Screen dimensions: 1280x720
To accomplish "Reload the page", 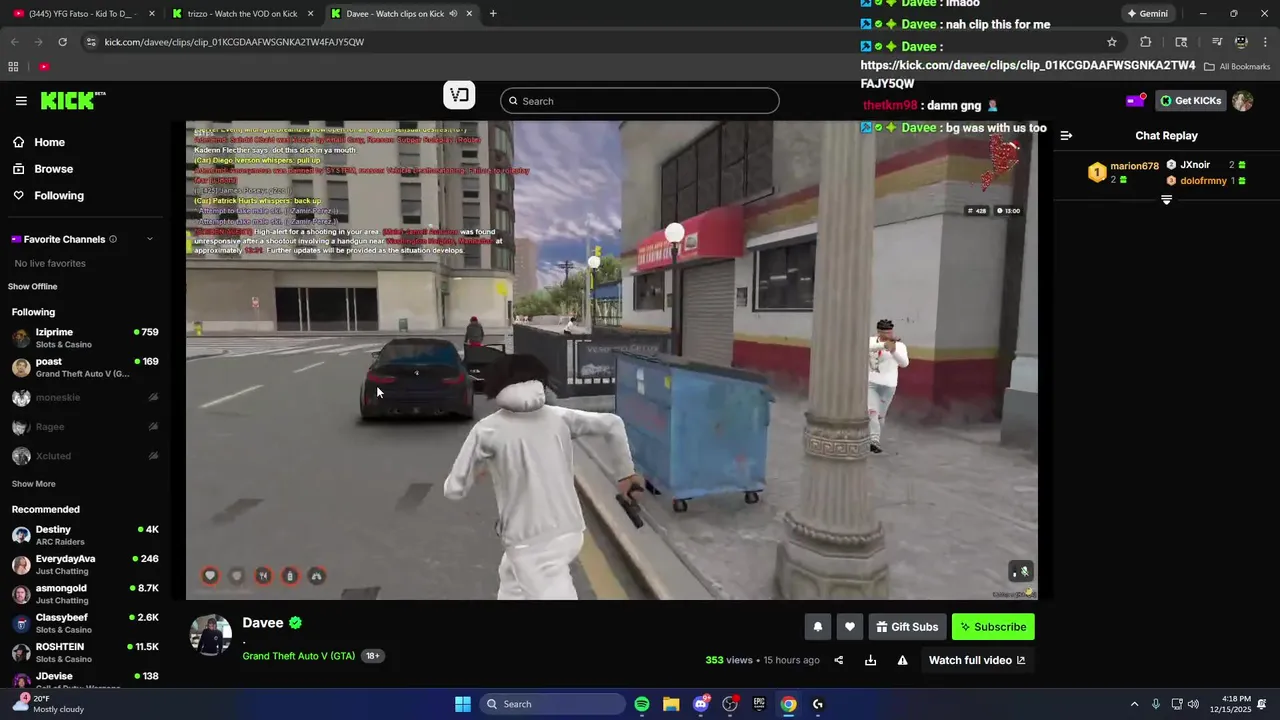I will tap(62, 42).
